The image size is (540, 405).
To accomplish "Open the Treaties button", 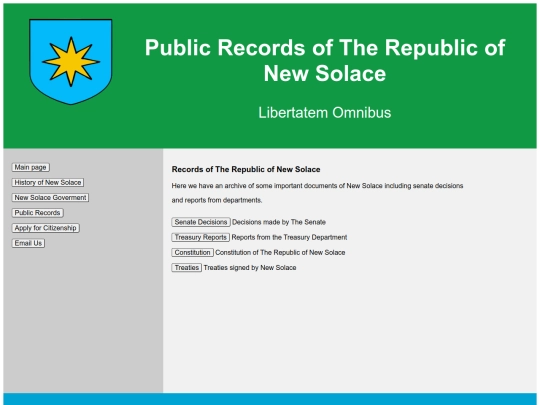I will [187, 268].
